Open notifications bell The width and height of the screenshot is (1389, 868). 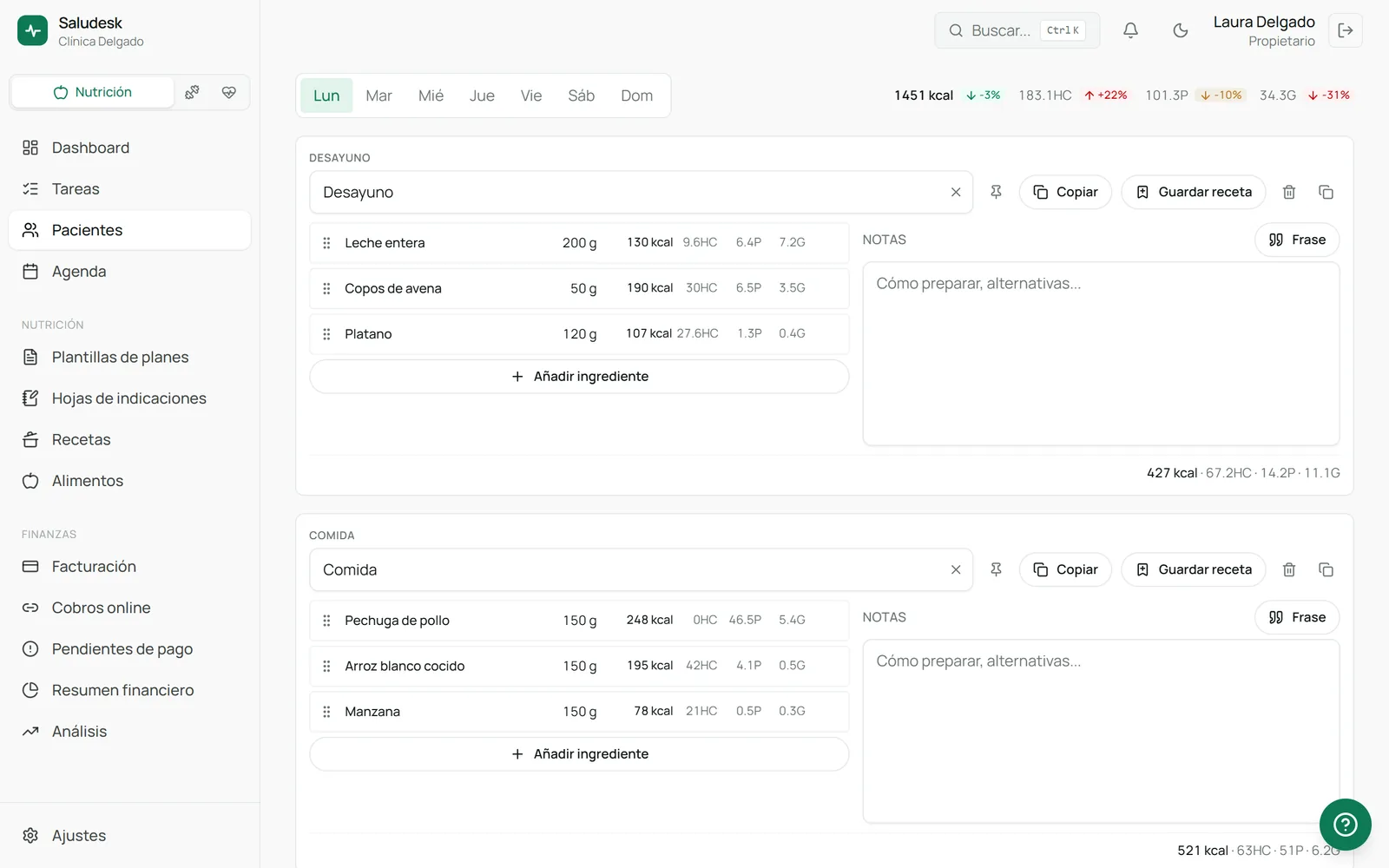tap(1130, 30)
